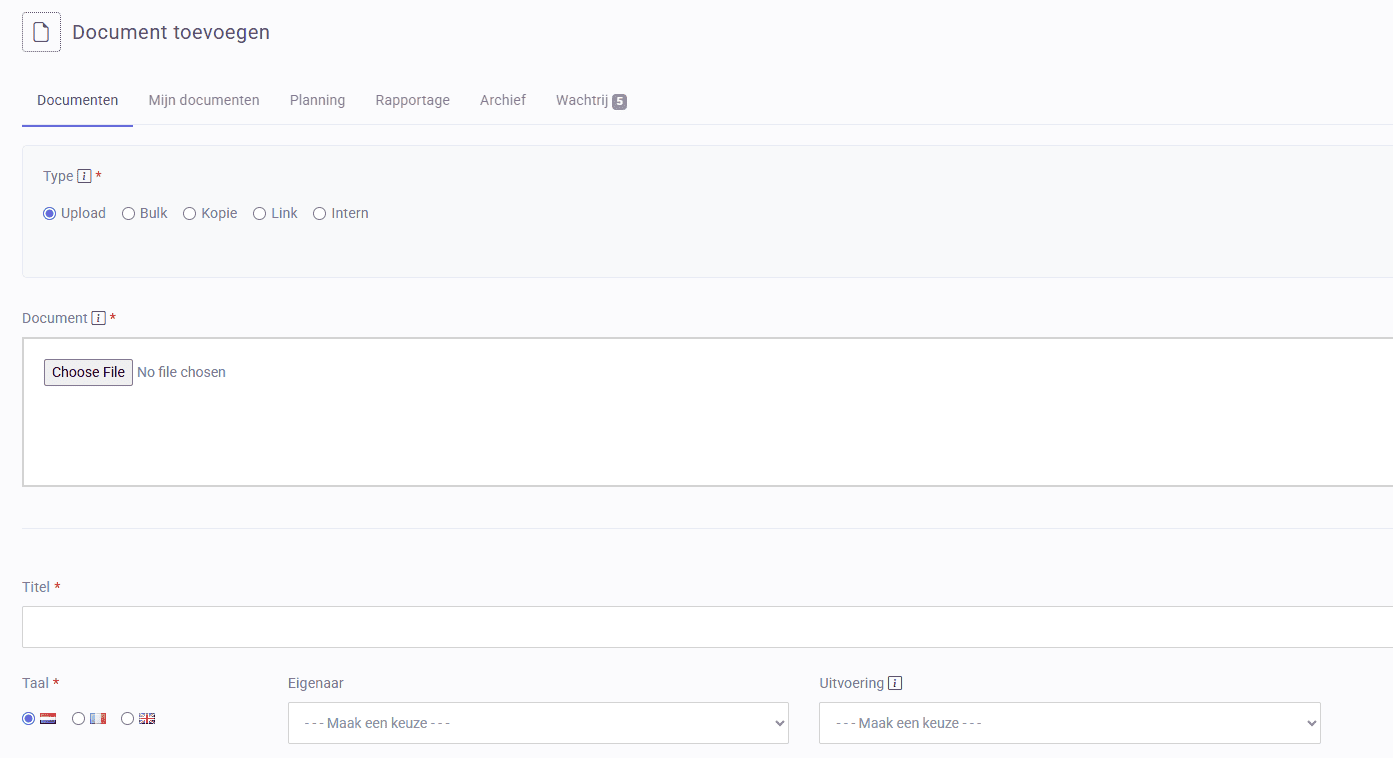
Task: Click the info icon next to Document label
Action: click(x=98, y=318)
